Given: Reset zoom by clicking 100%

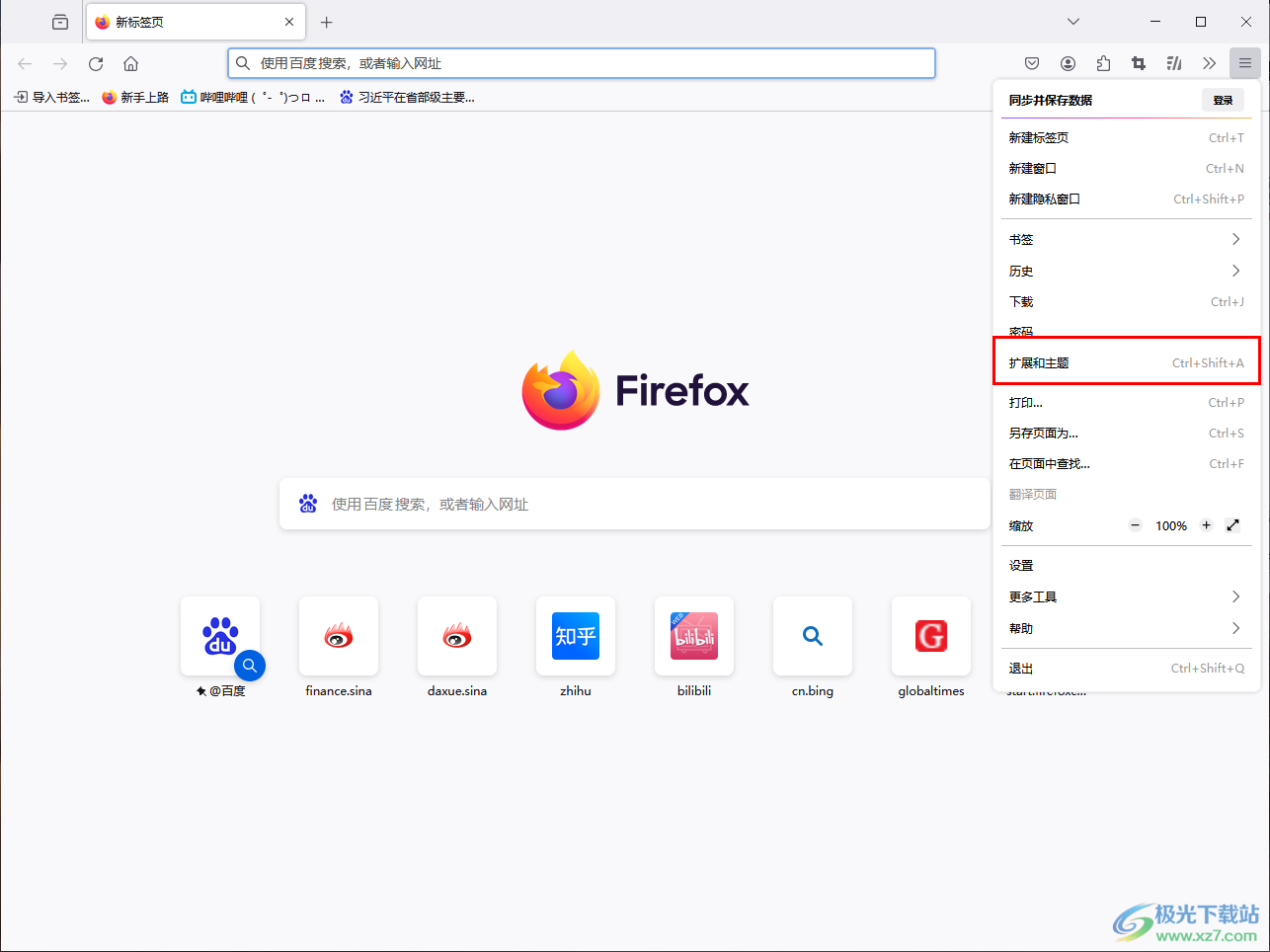Looking at the screenshot, I should point(1171,525).
